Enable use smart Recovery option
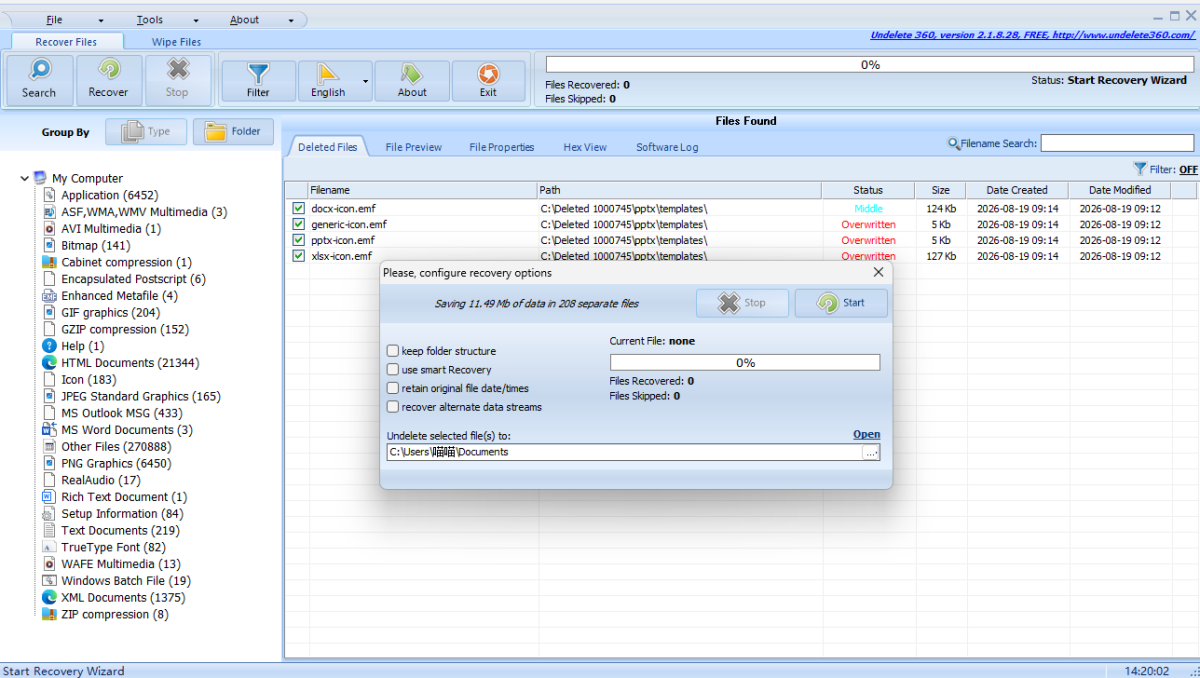This screenshot has height=678, width=1200. (x=393, y=370)
